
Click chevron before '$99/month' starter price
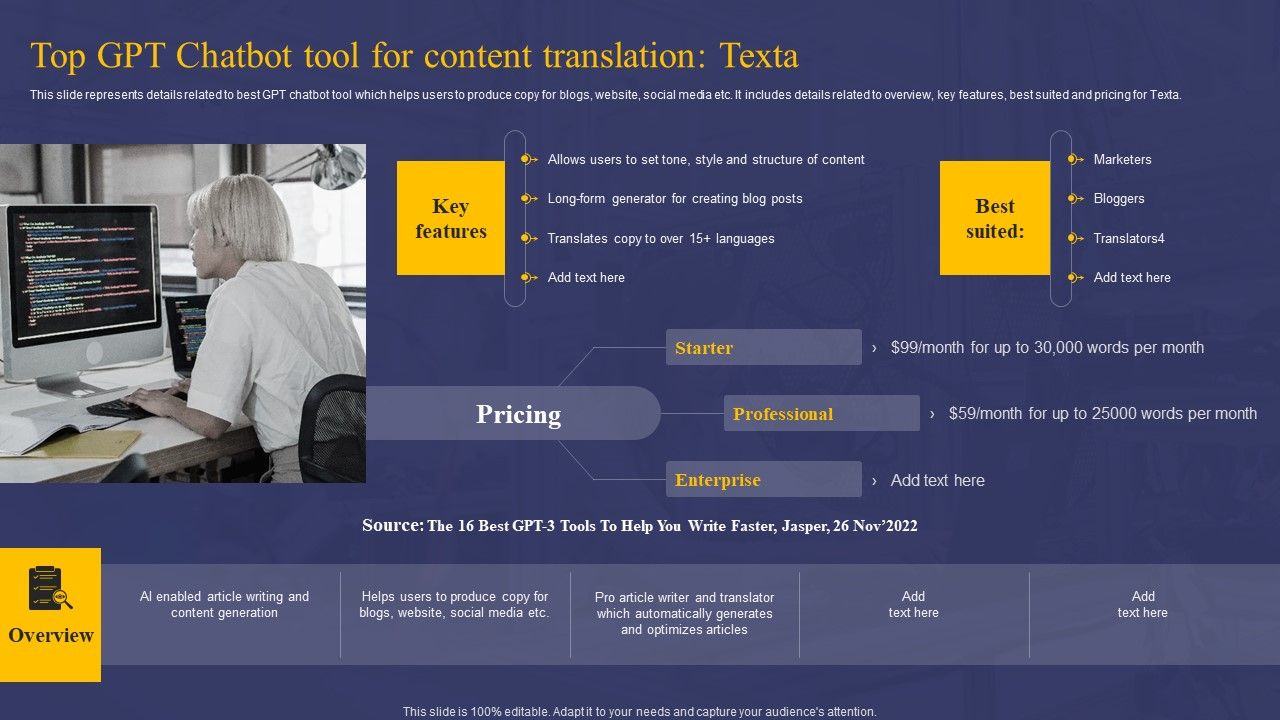point(874,348)
